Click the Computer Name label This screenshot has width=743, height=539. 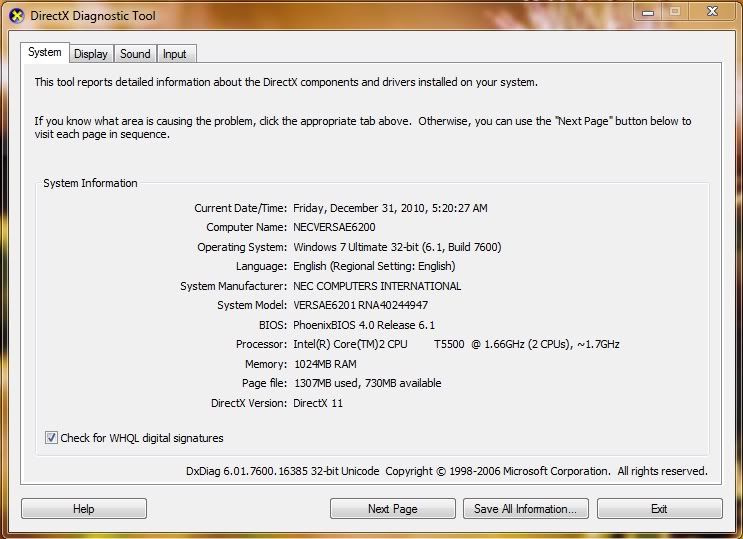246,227
